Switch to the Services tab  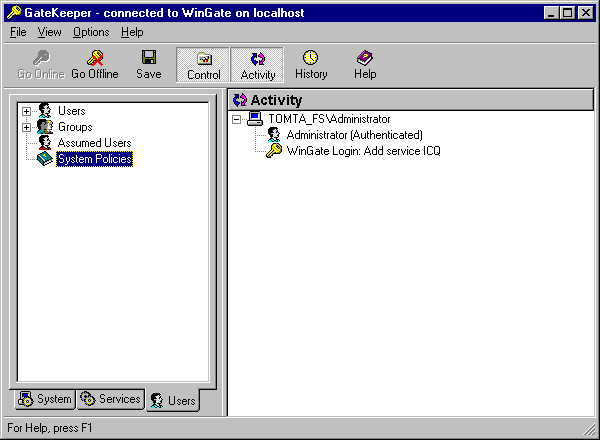[111, 399]
